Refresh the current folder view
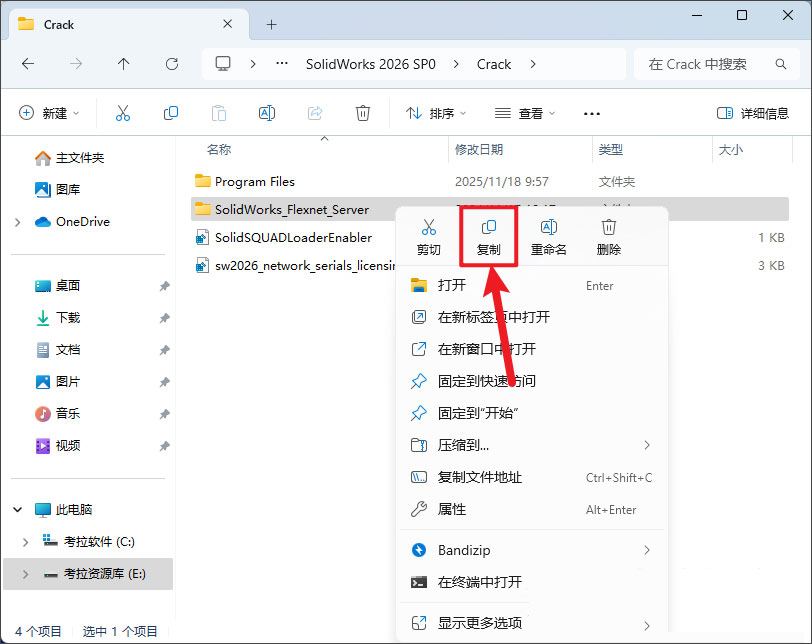Viewport: 812px width, 644px height. tap(172, 64)
